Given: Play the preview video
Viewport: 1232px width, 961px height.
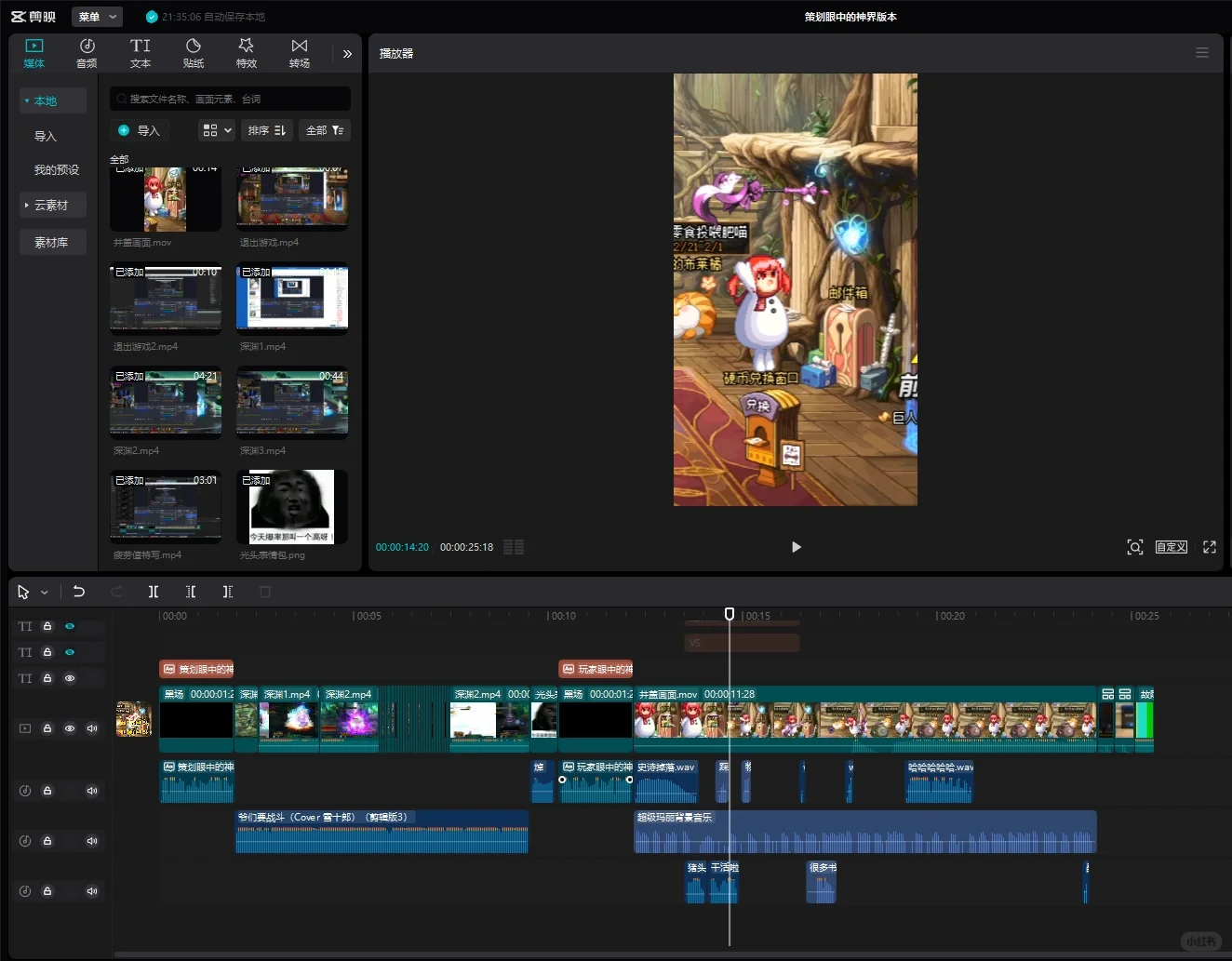Looking at the screenshot, I should tap(796, 547).
